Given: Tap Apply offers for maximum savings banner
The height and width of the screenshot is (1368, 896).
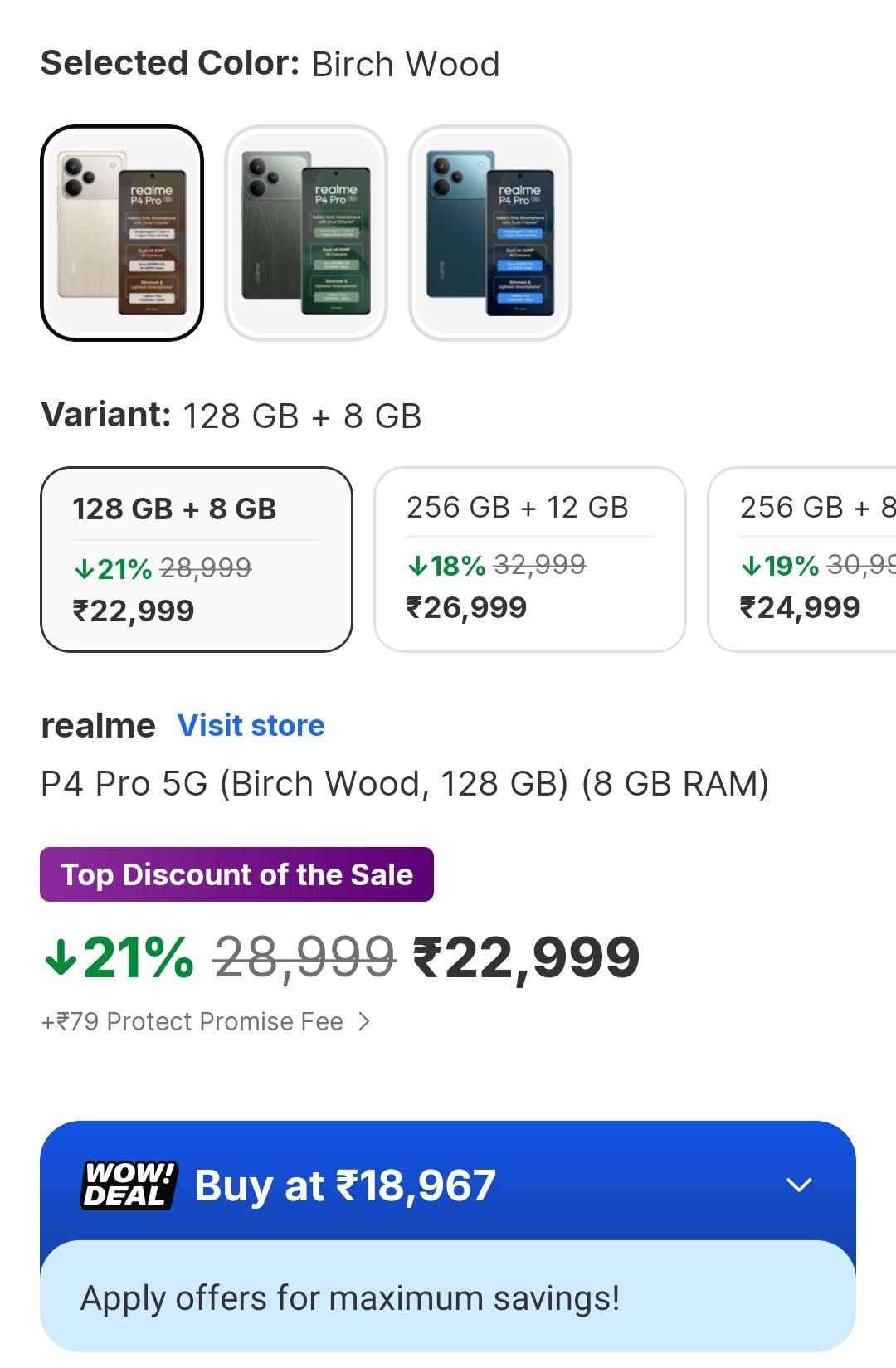Looking at the screenshot, I should (x=448, y=1297).
